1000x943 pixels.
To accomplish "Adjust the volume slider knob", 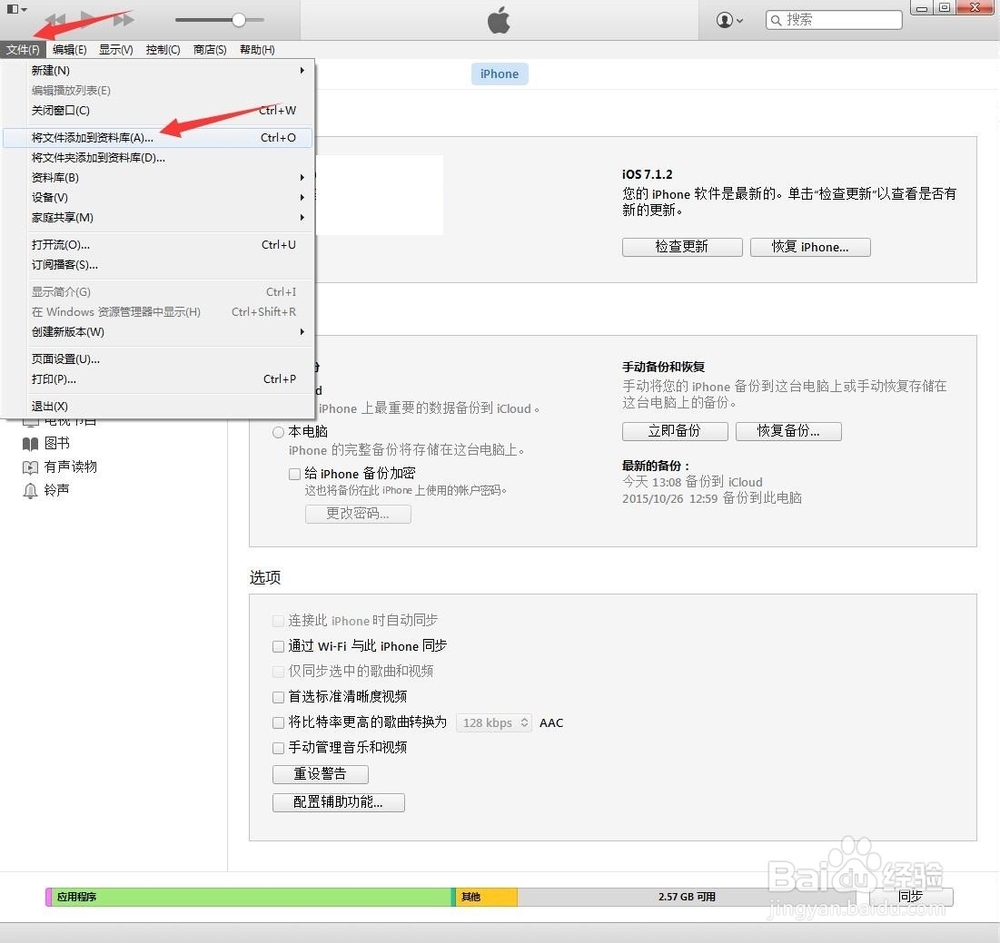I will 239,20.
